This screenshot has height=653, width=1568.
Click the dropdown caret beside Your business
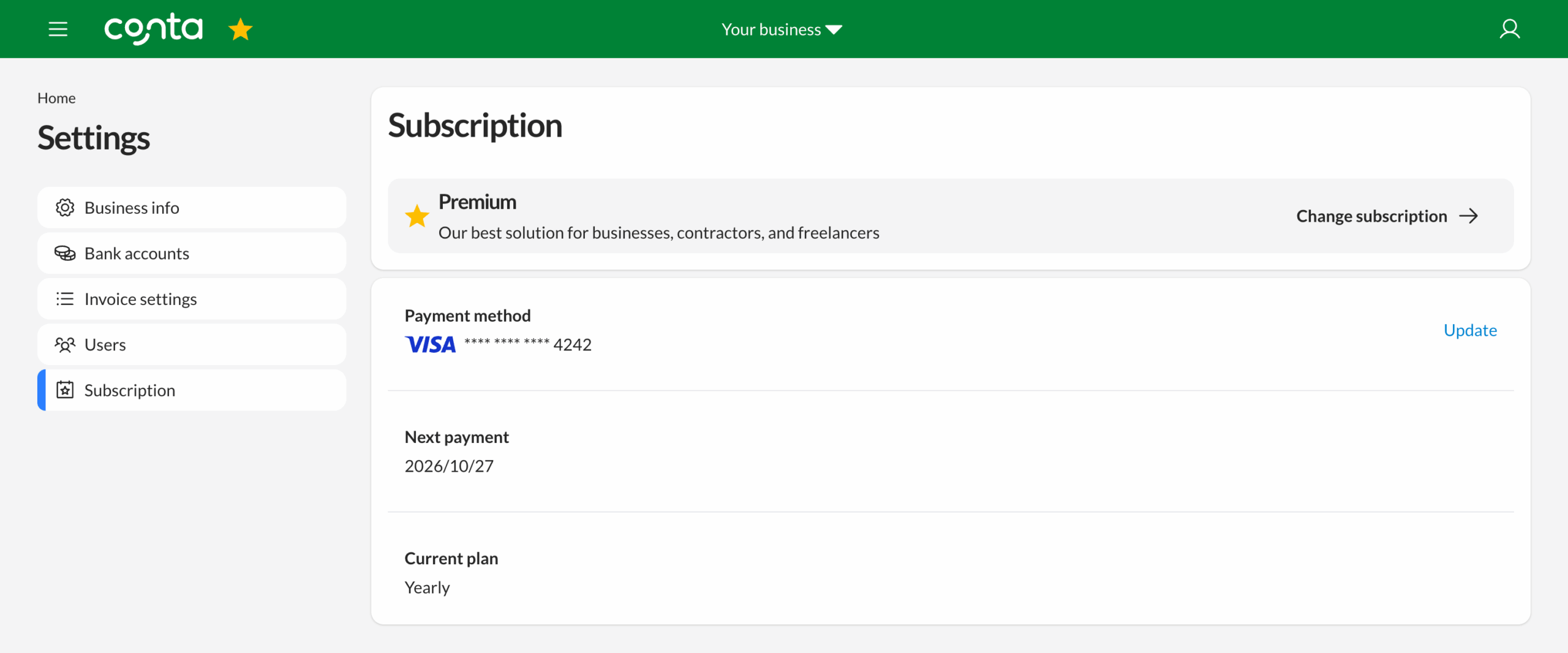click(x=834, y=29)
